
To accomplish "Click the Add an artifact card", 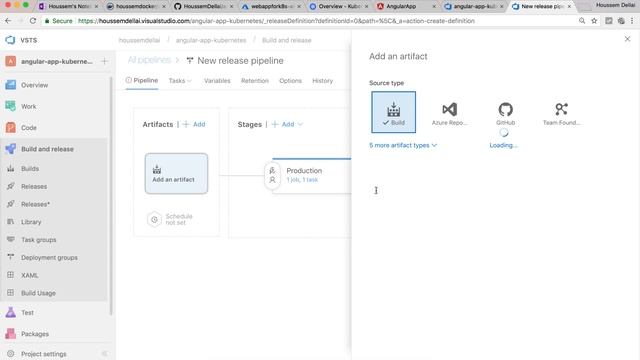I will click(x=176, y=173).
